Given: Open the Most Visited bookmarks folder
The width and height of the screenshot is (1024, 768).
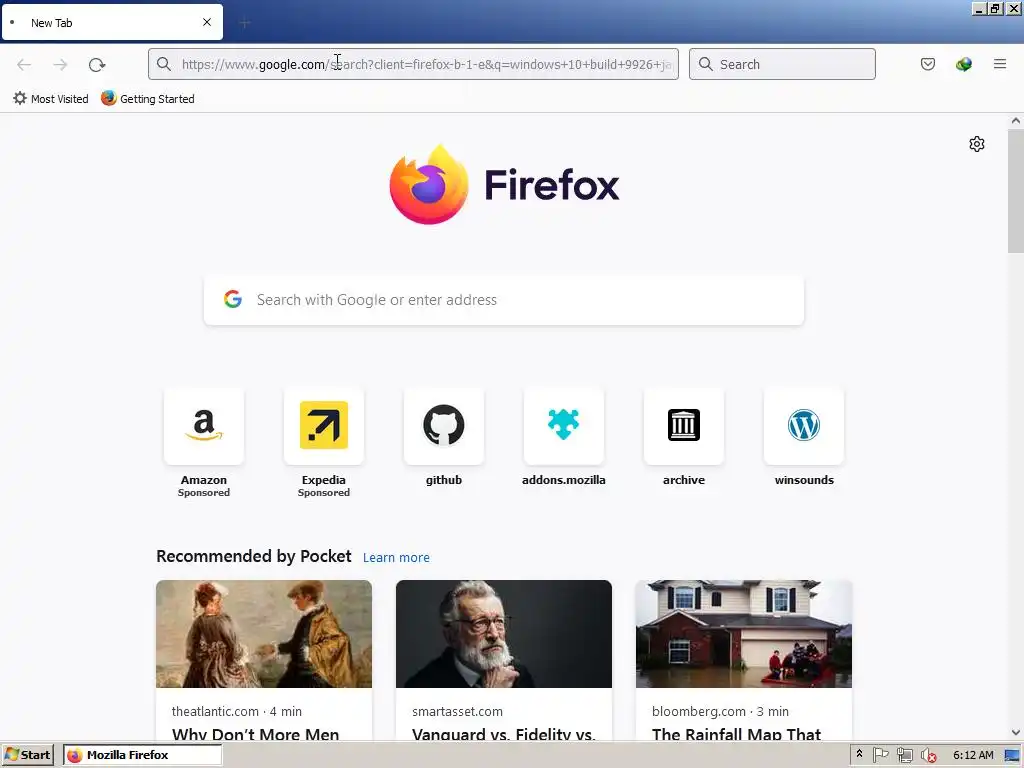Looking at the screenshot, I should click(x=51, y=99).
